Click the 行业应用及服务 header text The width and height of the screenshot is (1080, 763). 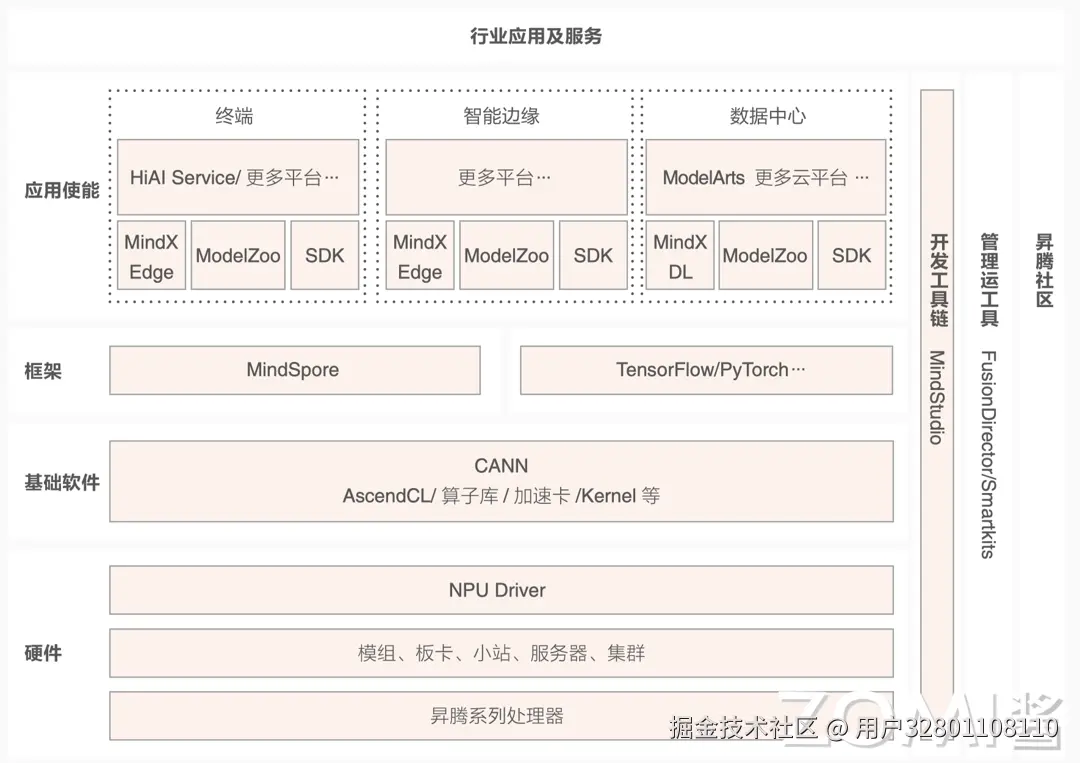[536, 36]
